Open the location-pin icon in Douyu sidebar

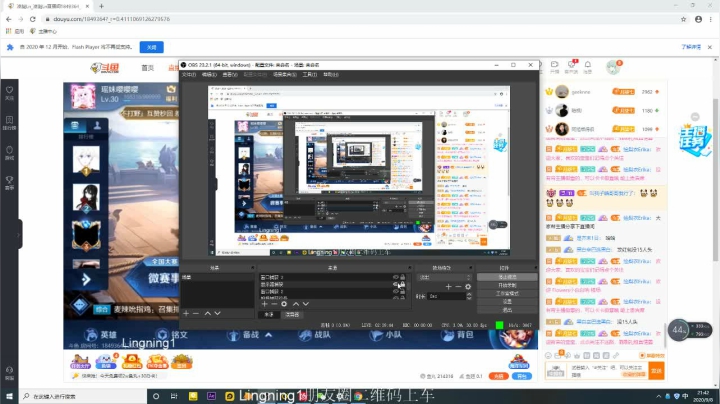(x=9, y=153)
